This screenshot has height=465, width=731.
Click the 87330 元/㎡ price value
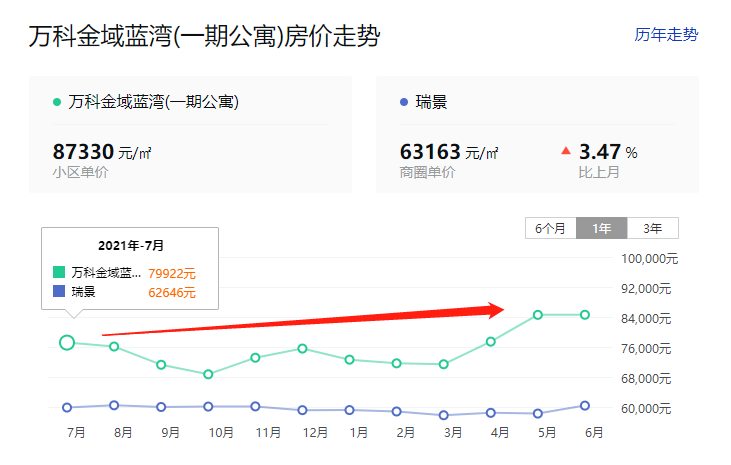(102, 152)
